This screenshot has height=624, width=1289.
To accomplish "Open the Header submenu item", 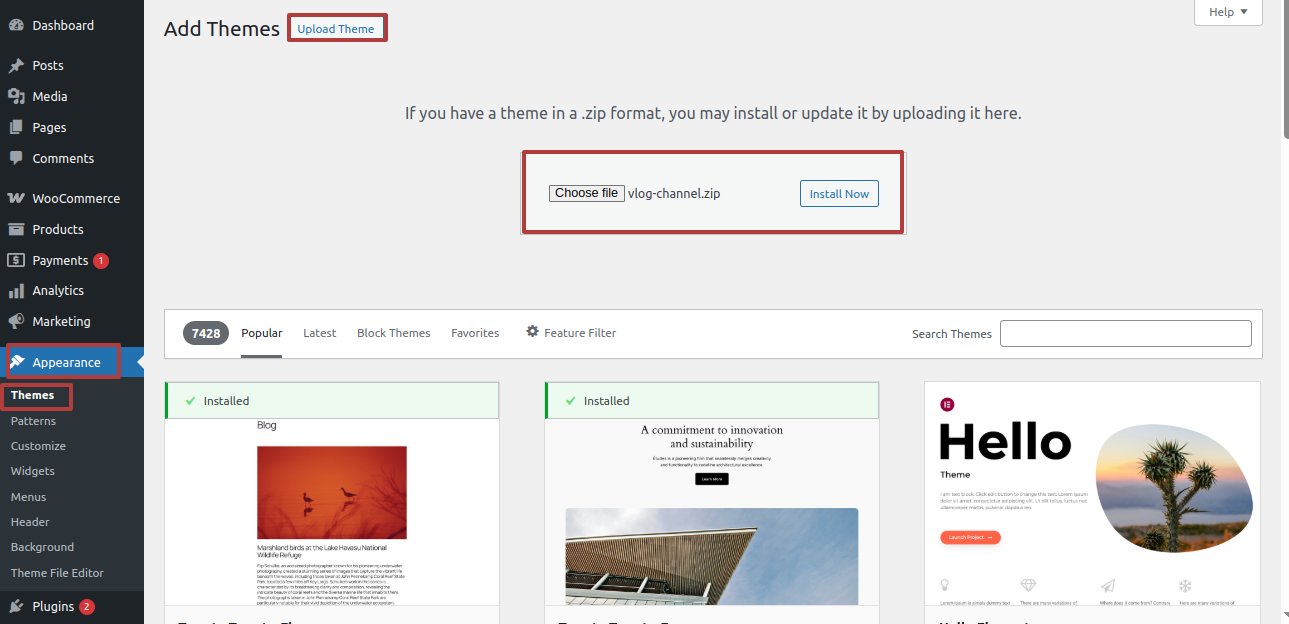I will tap(30, 522).
